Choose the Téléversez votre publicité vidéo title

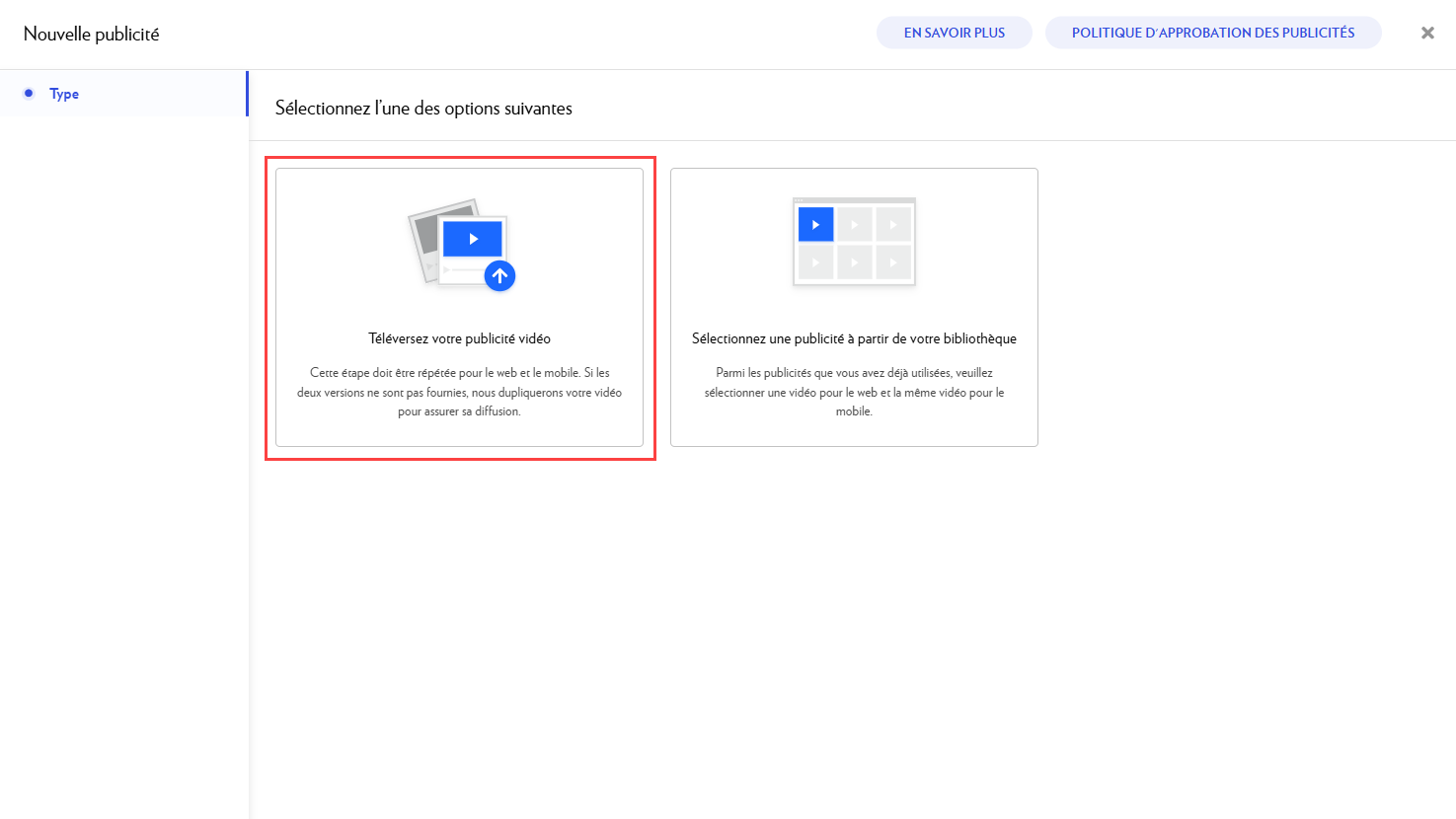pos(459,338)
